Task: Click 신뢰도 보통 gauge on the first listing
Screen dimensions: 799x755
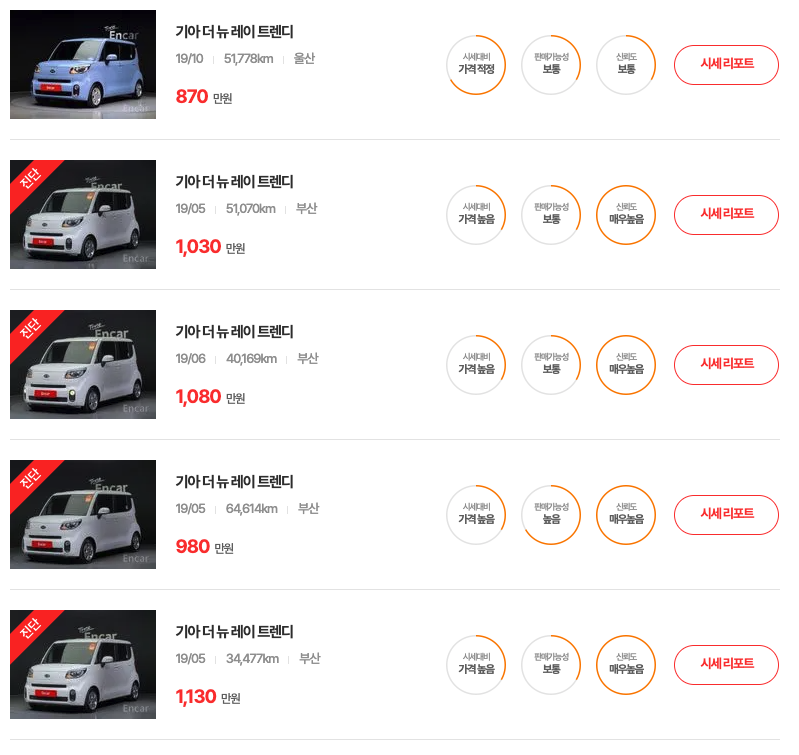Action: click(x=626, y=65)
